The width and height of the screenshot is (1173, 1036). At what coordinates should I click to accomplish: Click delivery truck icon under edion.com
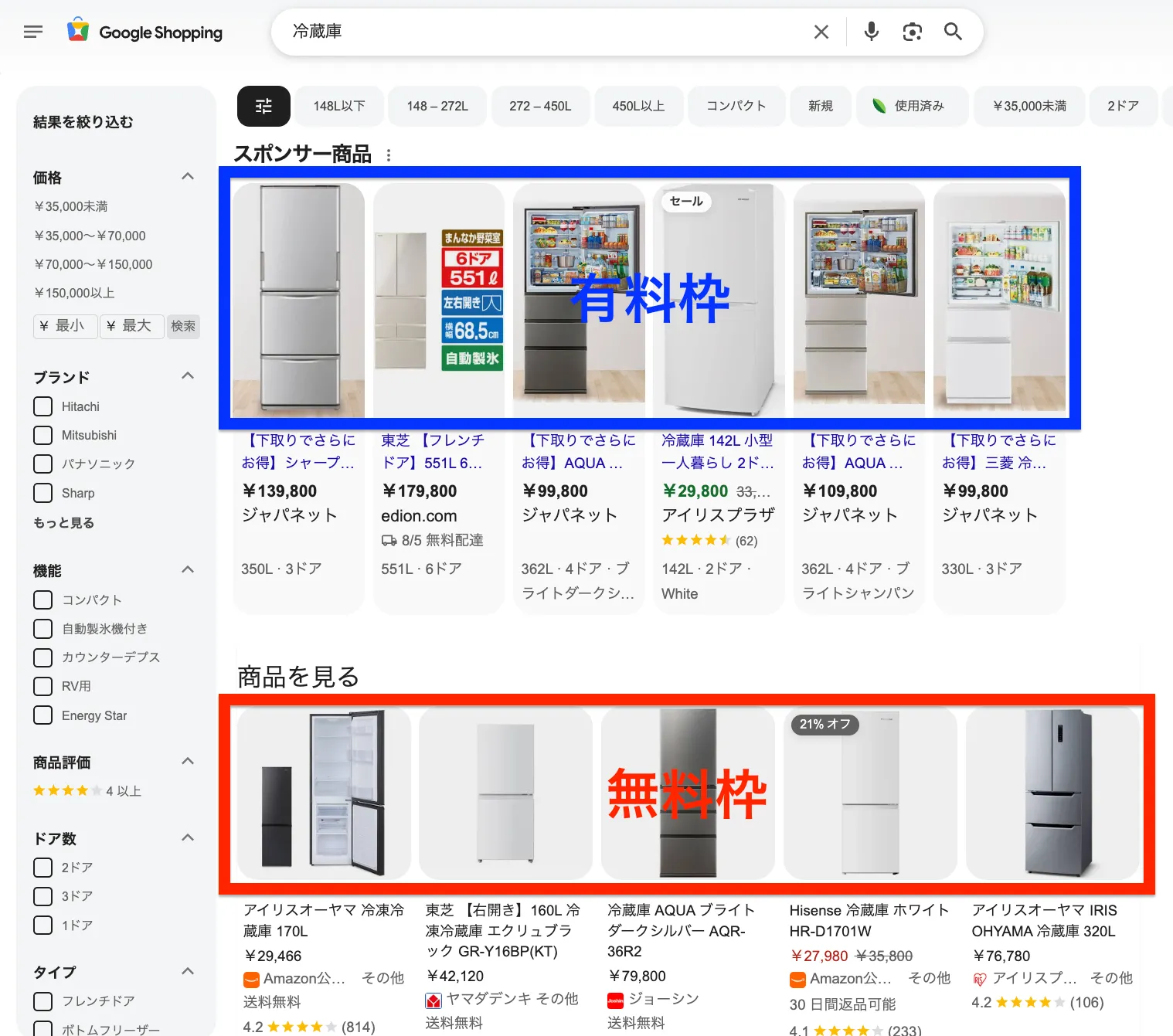[389, 541]
